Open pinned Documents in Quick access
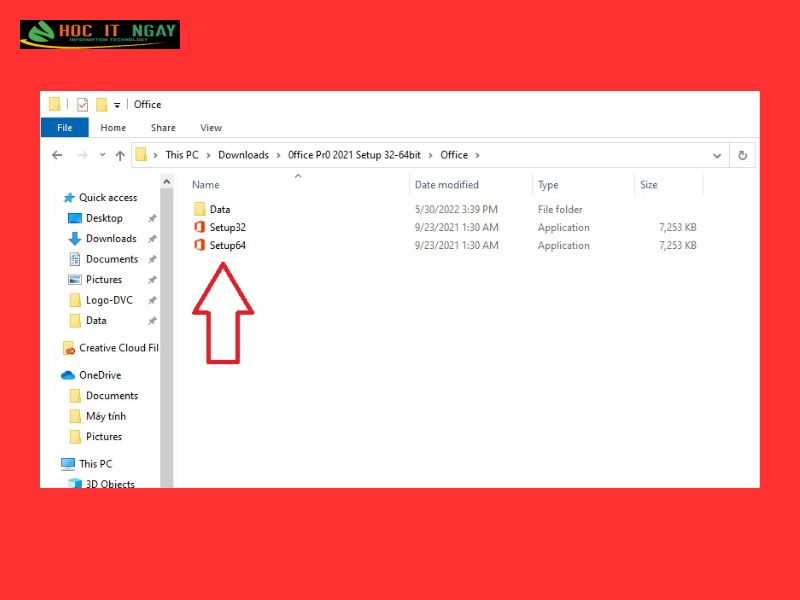 pos(112,259)
